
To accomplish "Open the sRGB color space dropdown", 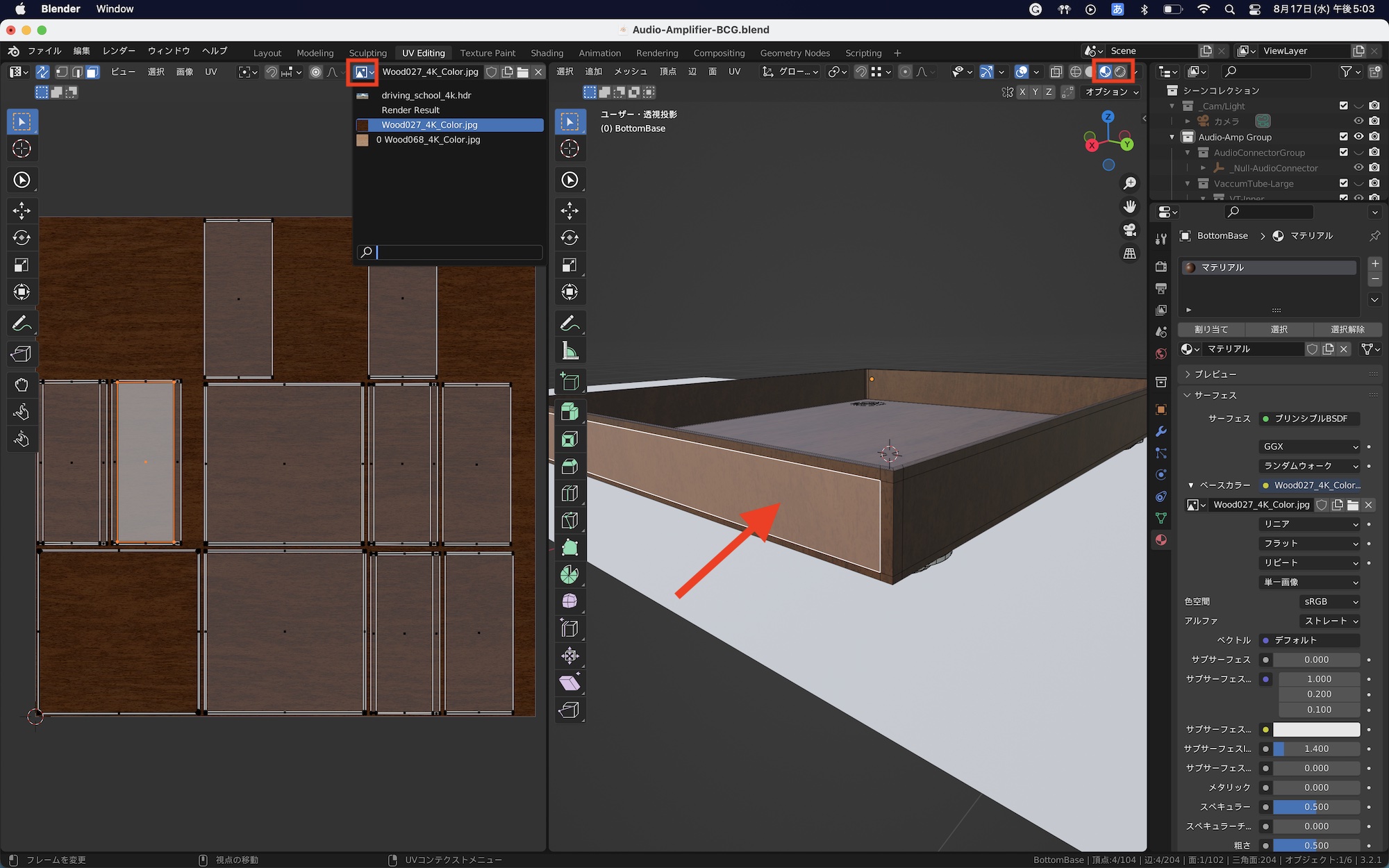I will coord(1329,601).
